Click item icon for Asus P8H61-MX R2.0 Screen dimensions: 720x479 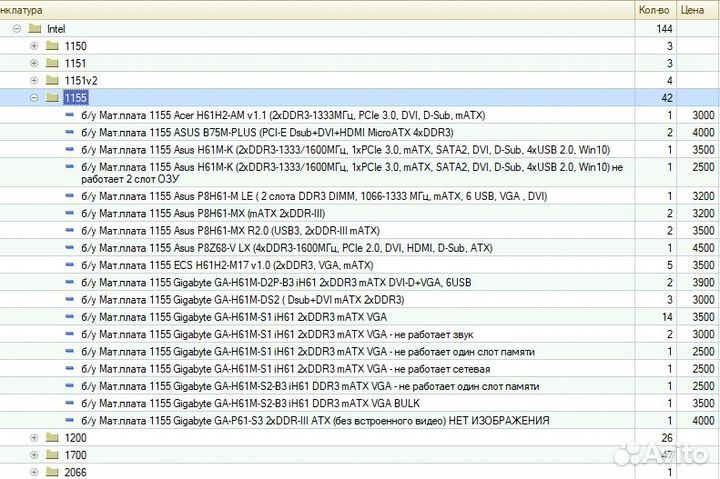coord(70,230)
